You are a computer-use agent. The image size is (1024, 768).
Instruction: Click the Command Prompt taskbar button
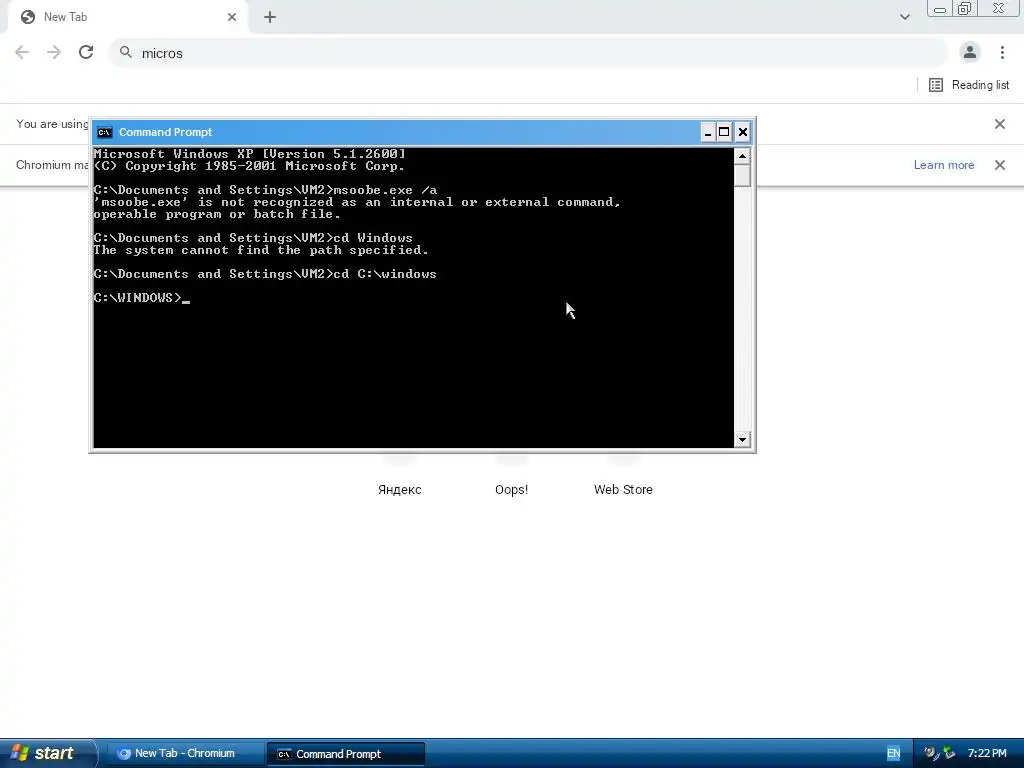(x=346, y=754)
